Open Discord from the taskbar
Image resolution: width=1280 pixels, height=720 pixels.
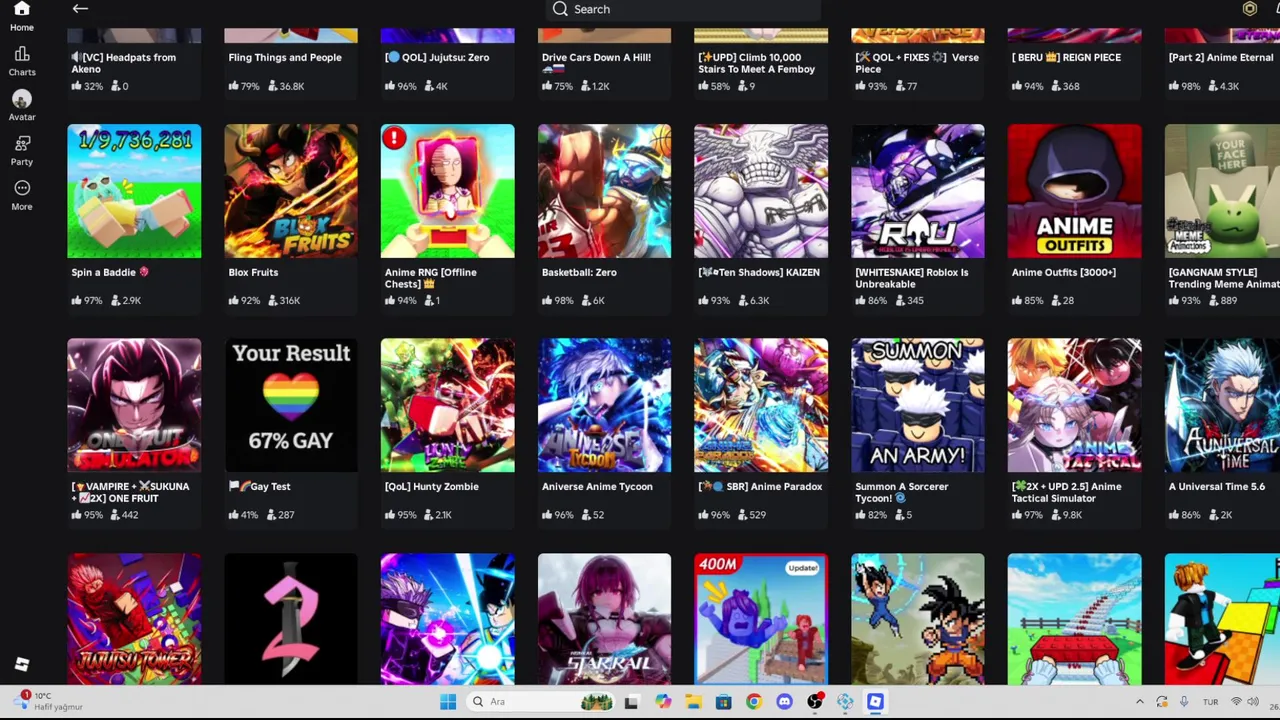coord(784,702)
